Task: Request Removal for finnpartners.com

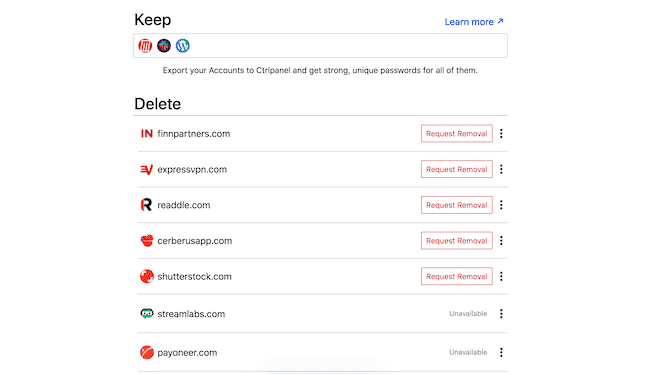Action: click(456, 134)
